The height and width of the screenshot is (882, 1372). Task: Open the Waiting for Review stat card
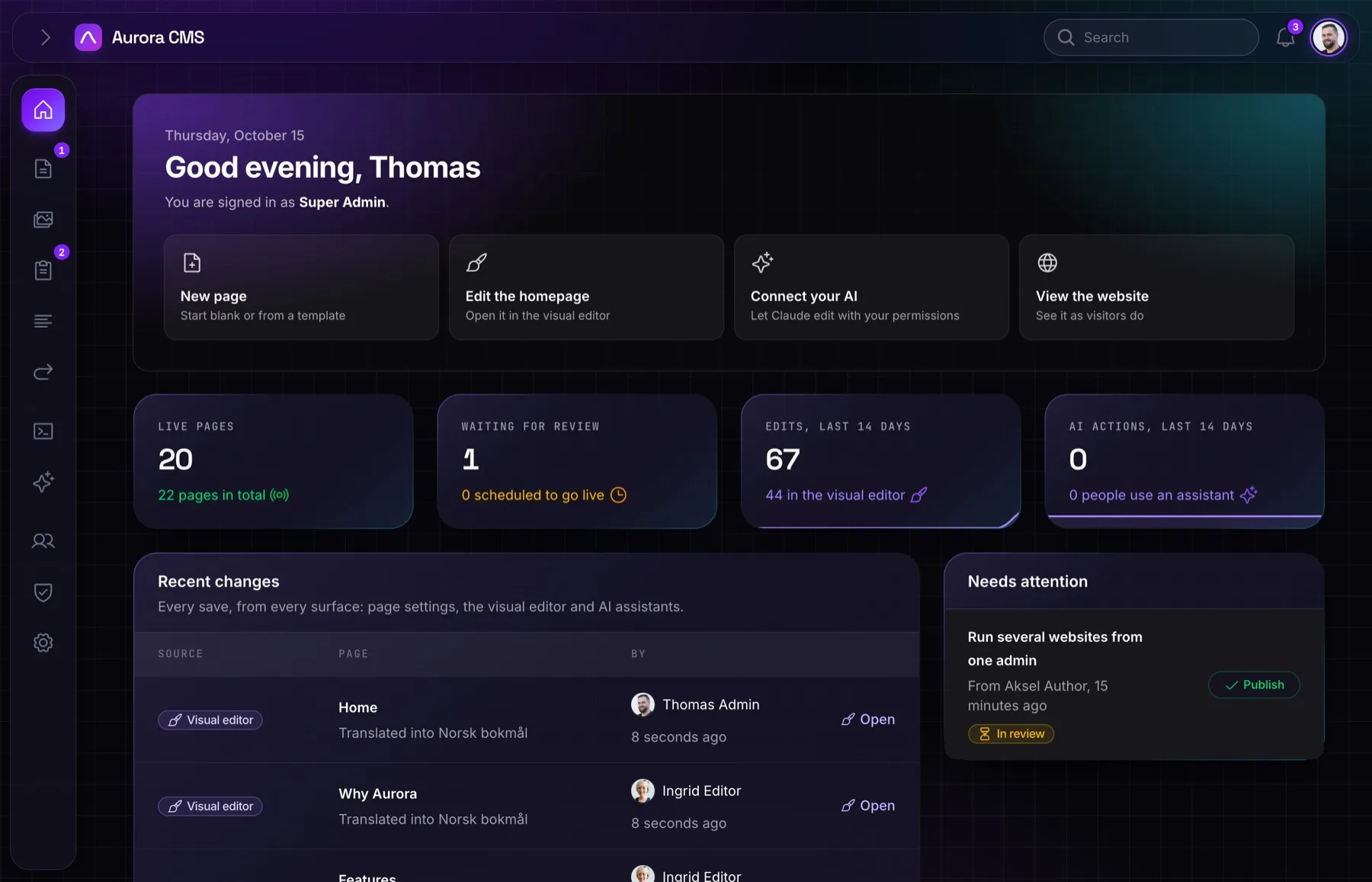click(x=577, y=461)
